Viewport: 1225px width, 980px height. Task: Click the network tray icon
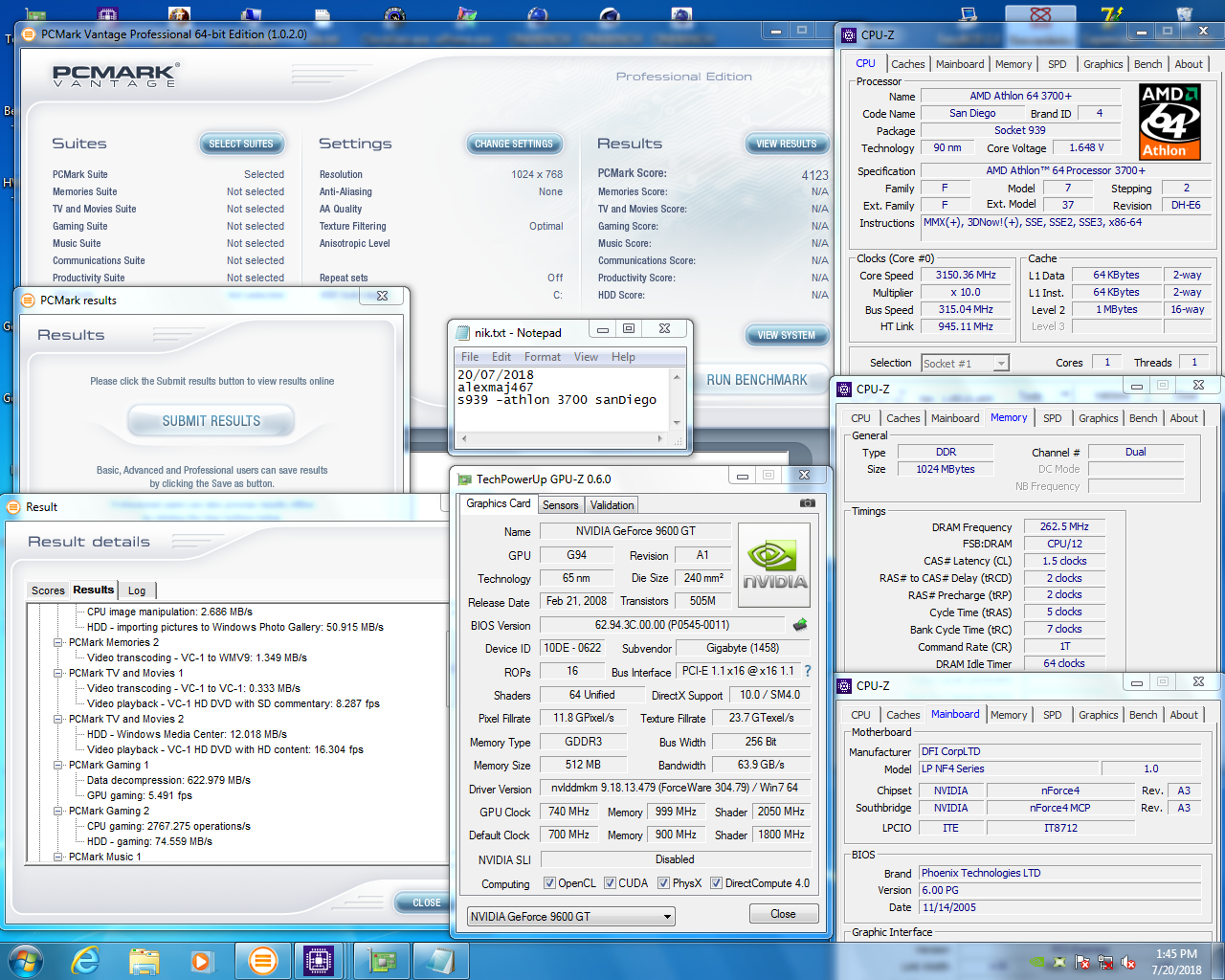pyautogui.click(x=1105, y=962)
